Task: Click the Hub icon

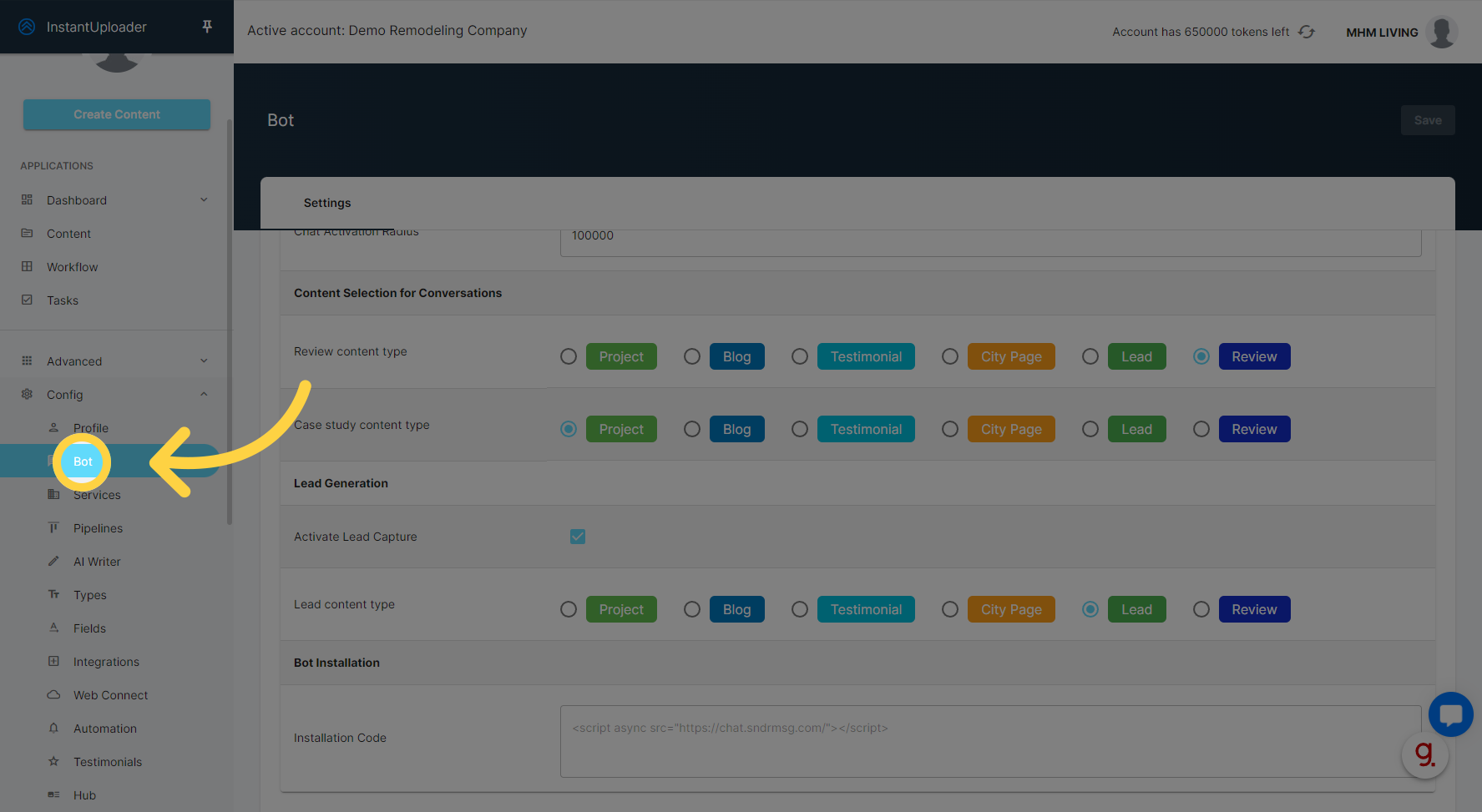Action: point(53,794)
